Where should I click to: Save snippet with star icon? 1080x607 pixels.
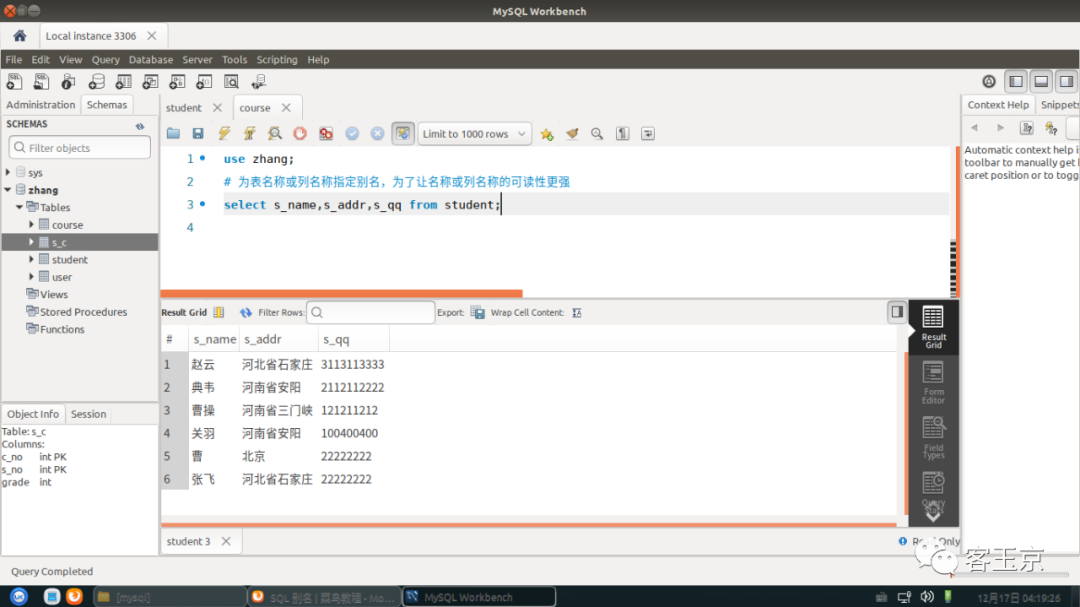tap(547, 134)
